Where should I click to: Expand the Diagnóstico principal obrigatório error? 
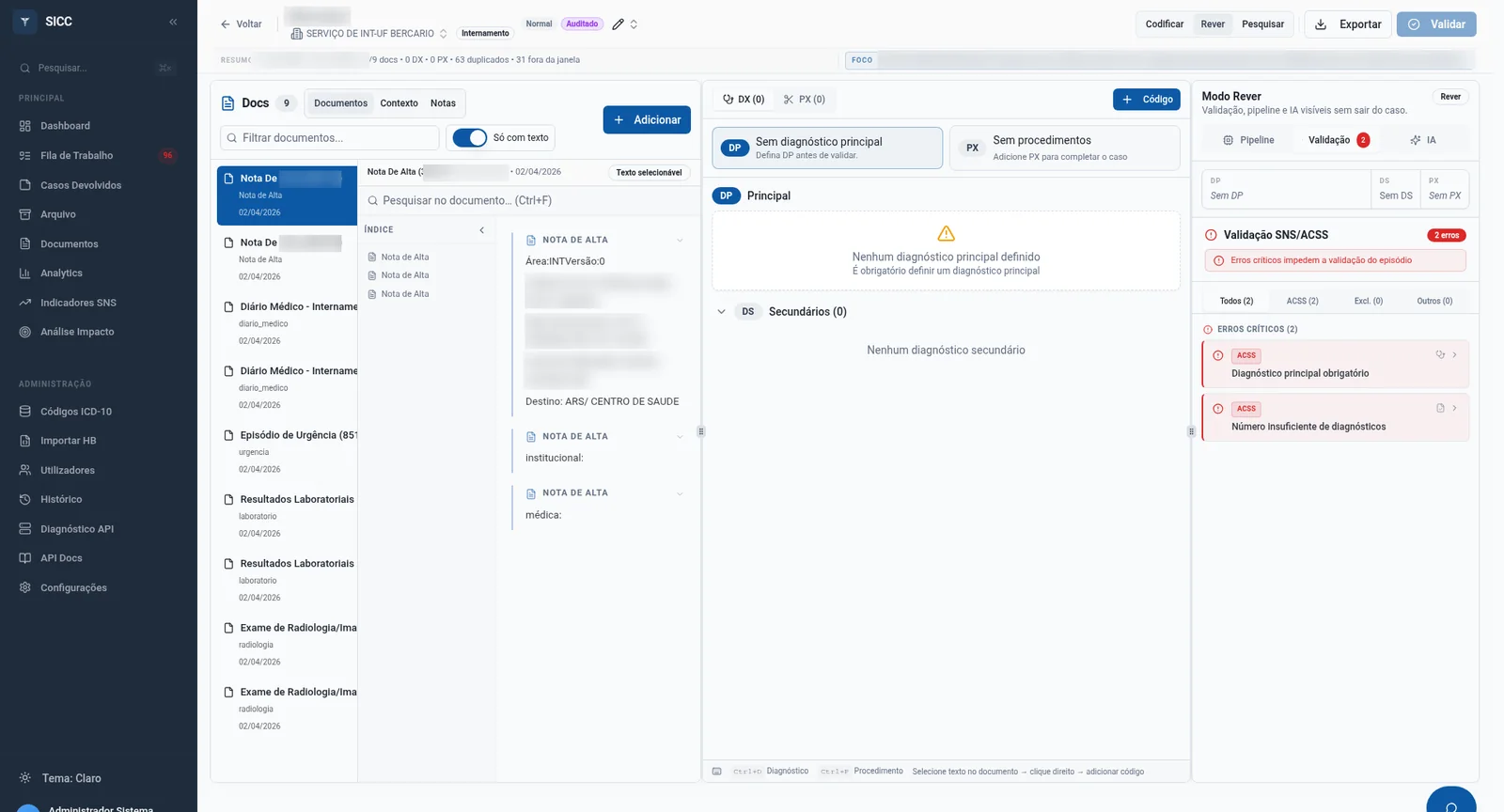point(1454,355)
